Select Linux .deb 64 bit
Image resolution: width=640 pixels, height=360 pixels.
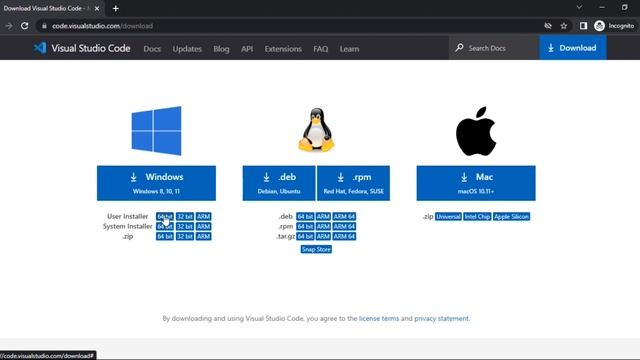coord(305,216)
